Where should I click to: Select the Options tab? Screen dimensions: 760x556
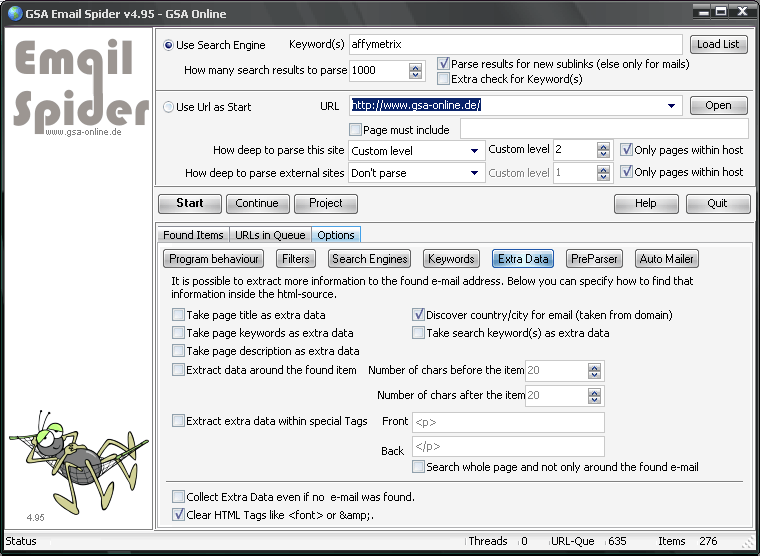(336, 235)
